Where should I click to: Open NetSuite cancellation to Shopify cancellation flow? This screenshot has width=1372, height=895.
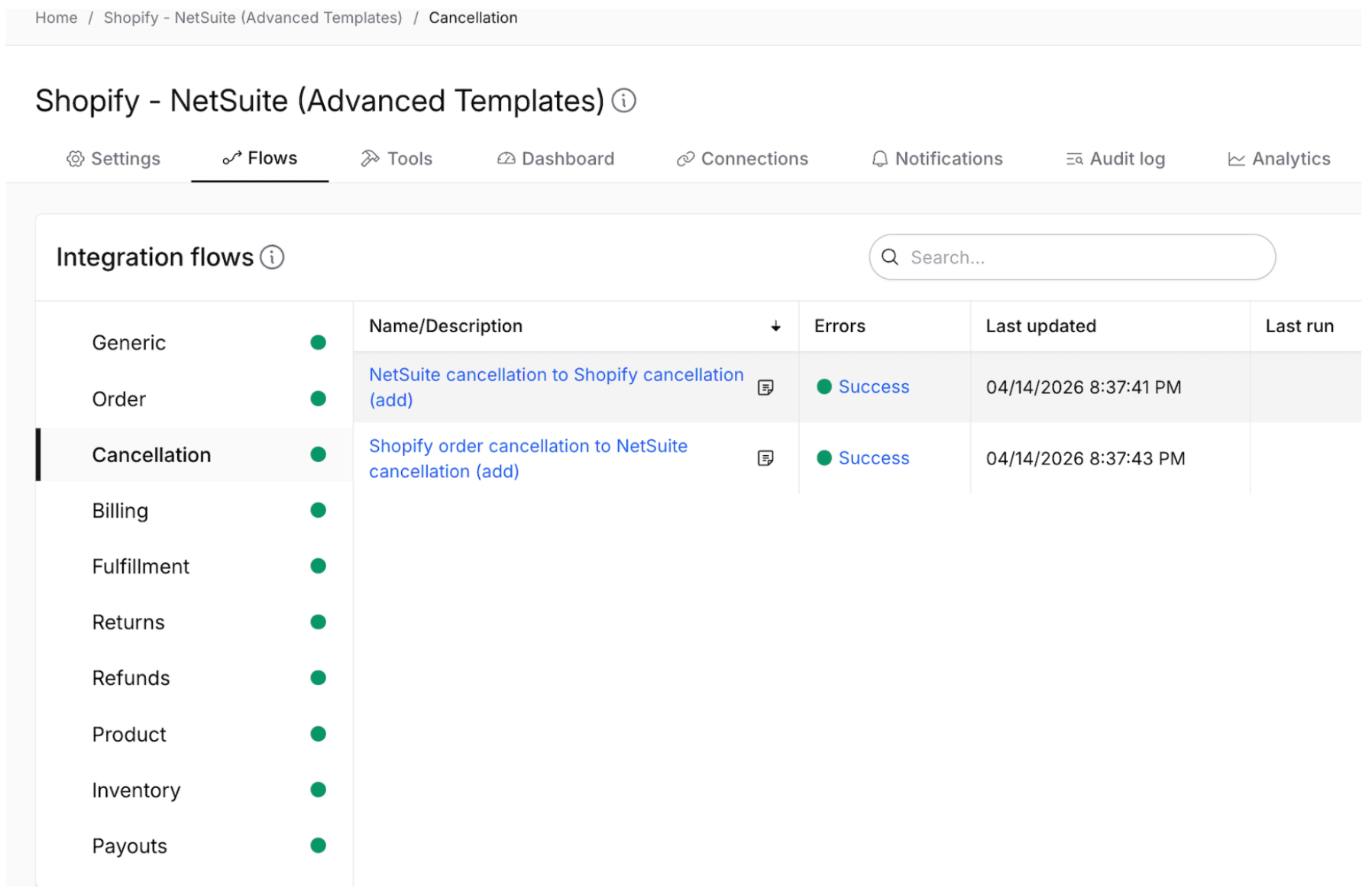556,387
